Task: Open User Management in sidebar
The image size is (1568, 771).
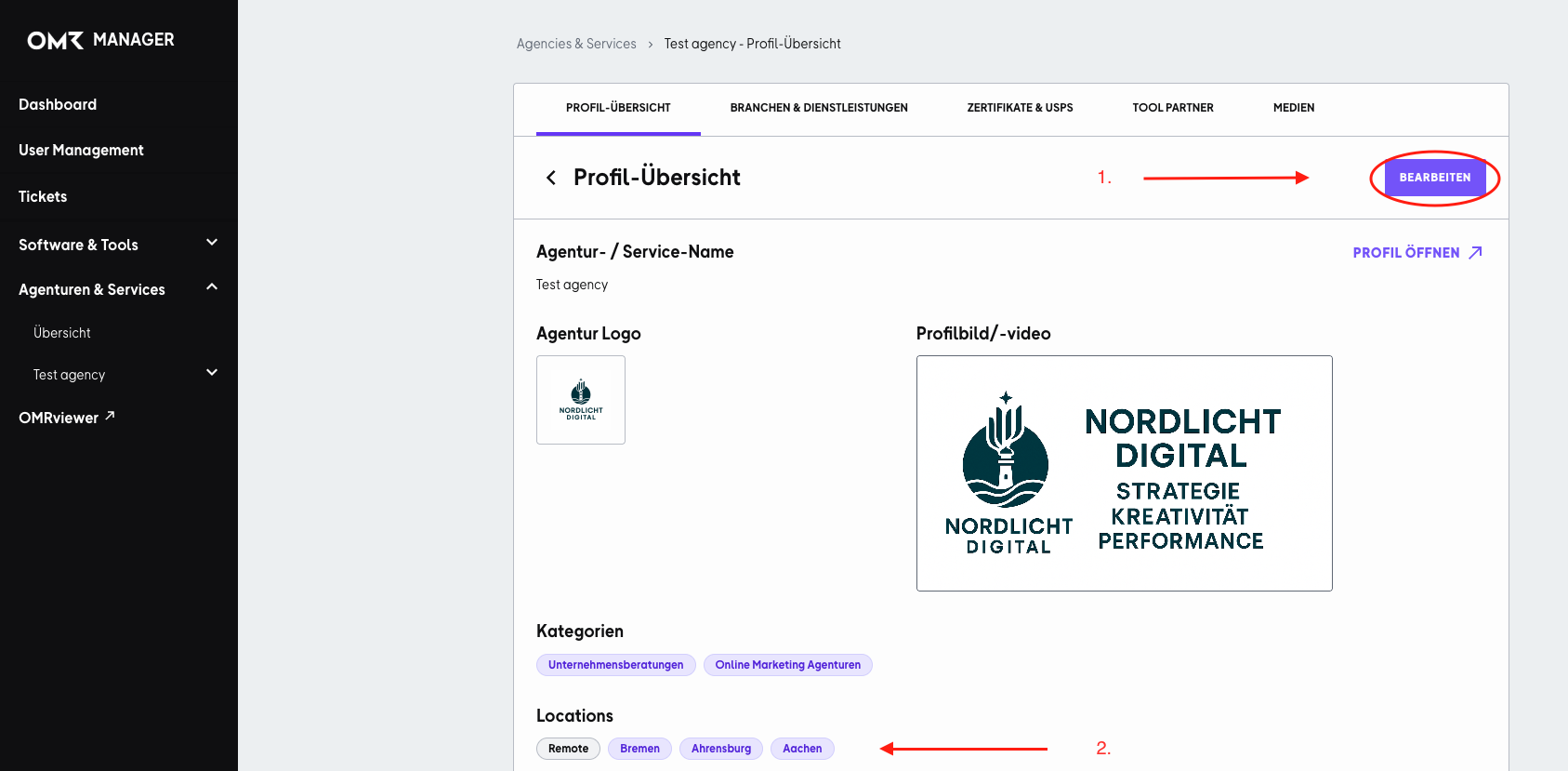Action: pyautogui.click(x=81, y=150)
